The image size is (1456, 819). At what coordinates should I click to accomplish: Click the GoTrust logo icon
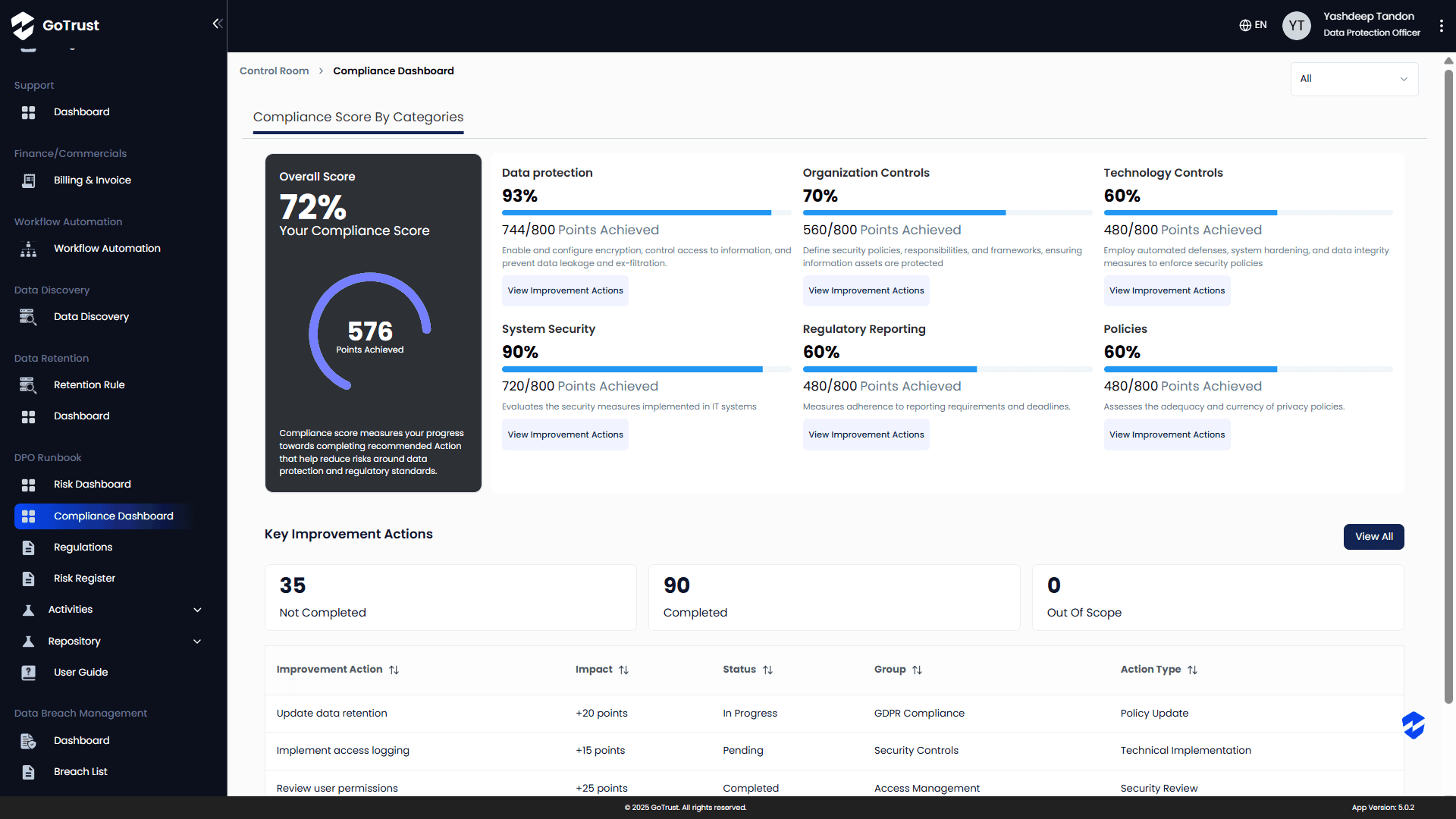[x=23, y=25]
